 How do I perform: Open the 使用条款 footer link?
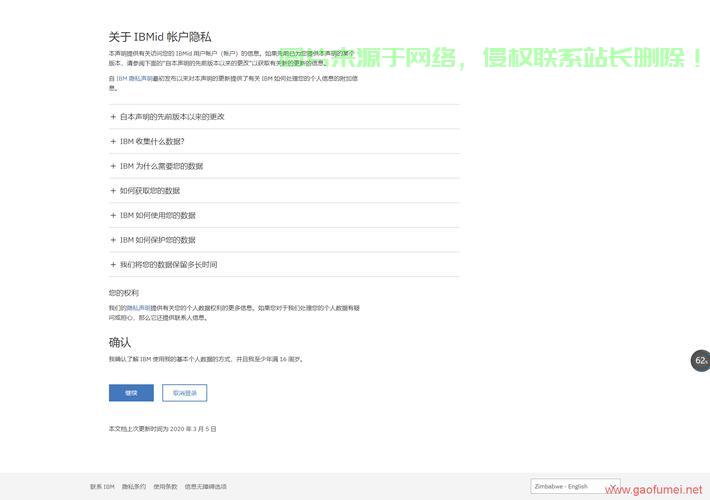pos(165,487)
